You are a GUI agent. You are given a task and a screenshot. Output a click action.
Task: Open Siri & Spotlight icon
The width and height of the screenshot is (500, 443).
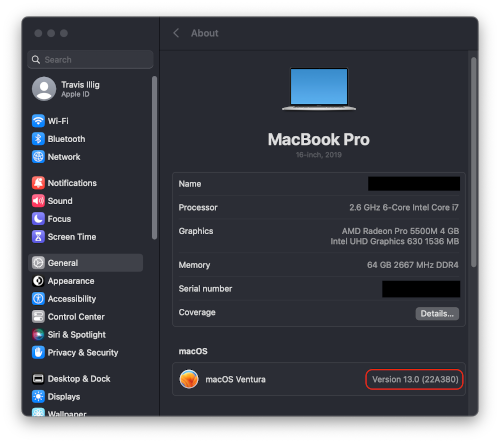(38, 334)
